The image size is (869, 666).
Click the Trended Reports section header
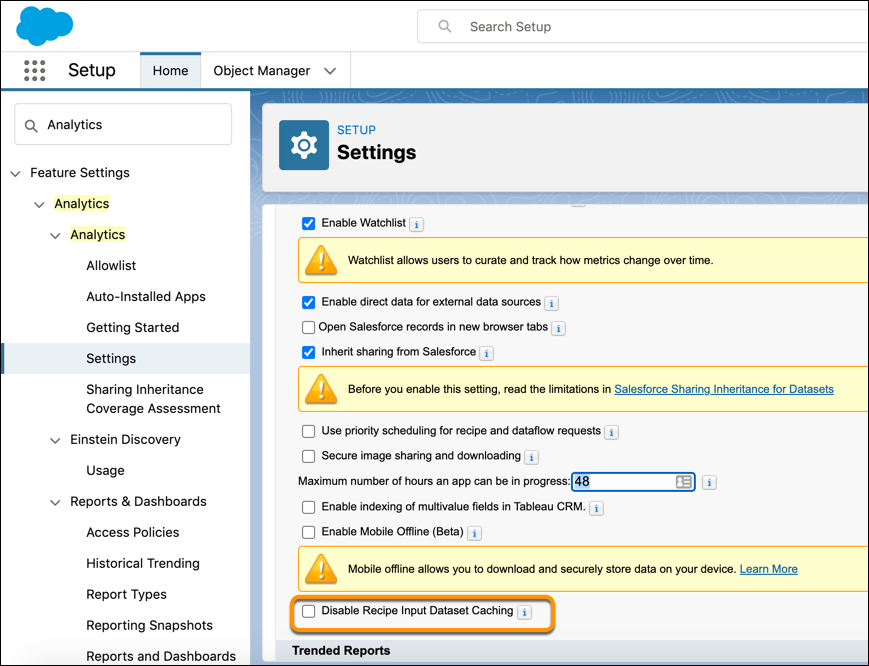click(x=341, y=650)
